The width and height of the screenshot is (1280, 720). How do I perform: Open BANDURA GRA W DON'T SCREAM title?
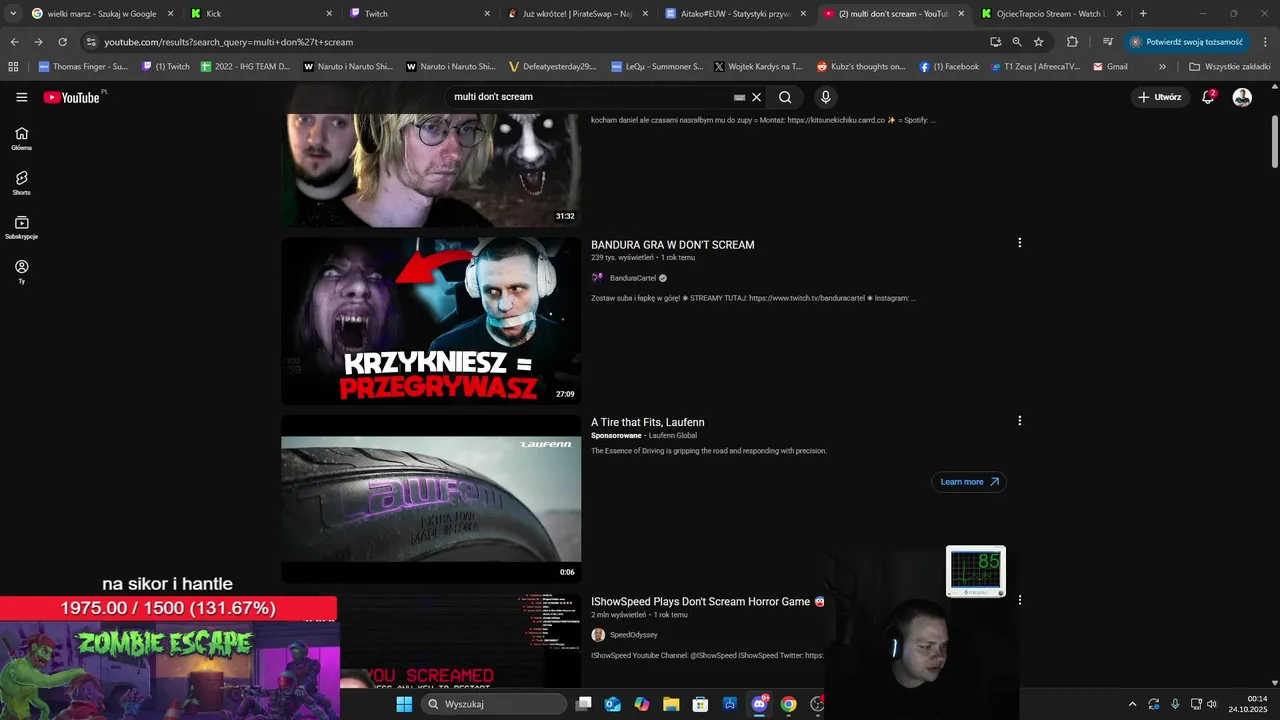(x=673, y=245)
